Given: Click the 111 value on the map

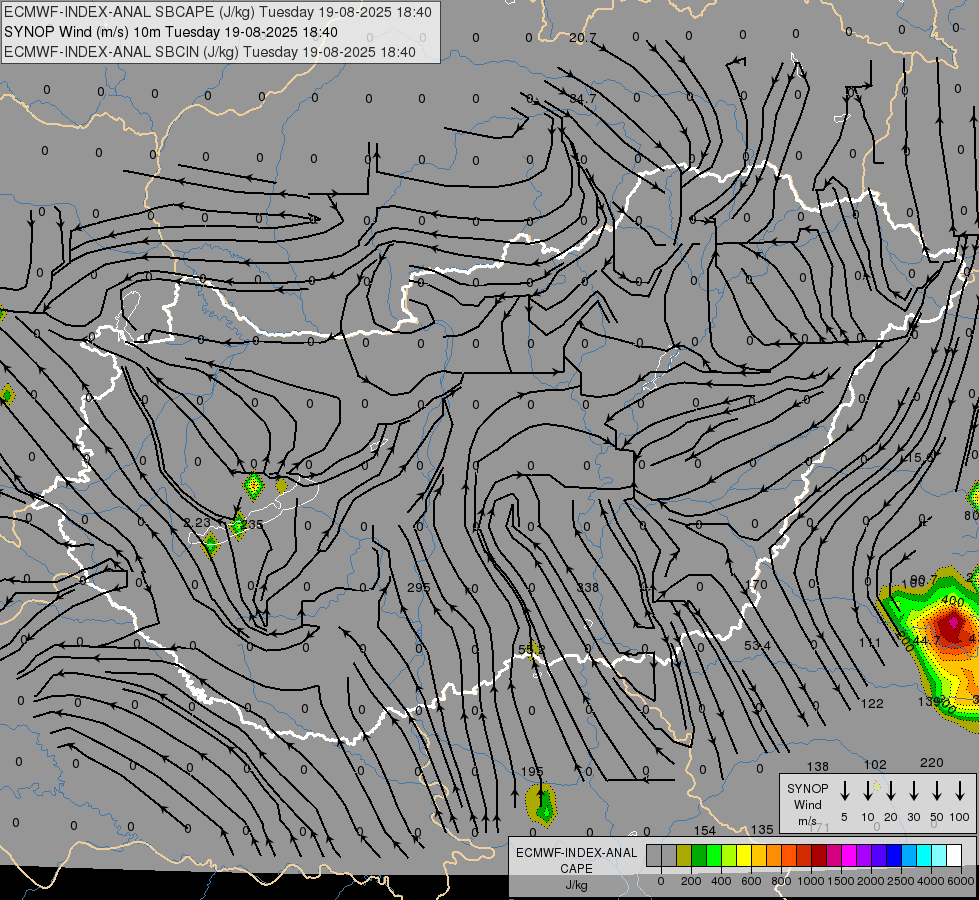Looking at the screenshot, I should click(870, 643).
